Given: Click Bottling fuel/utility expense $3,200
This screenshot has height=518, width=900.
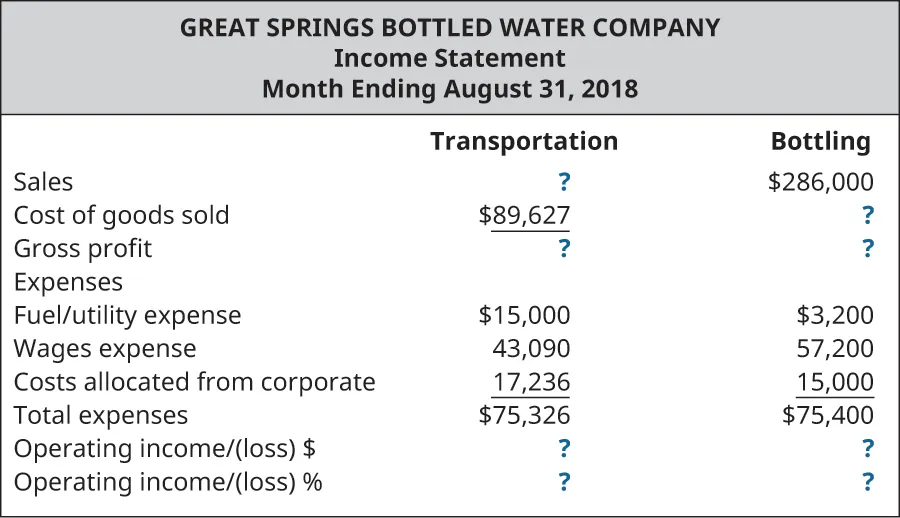Looking at the screenshot, I should (835, 316).
